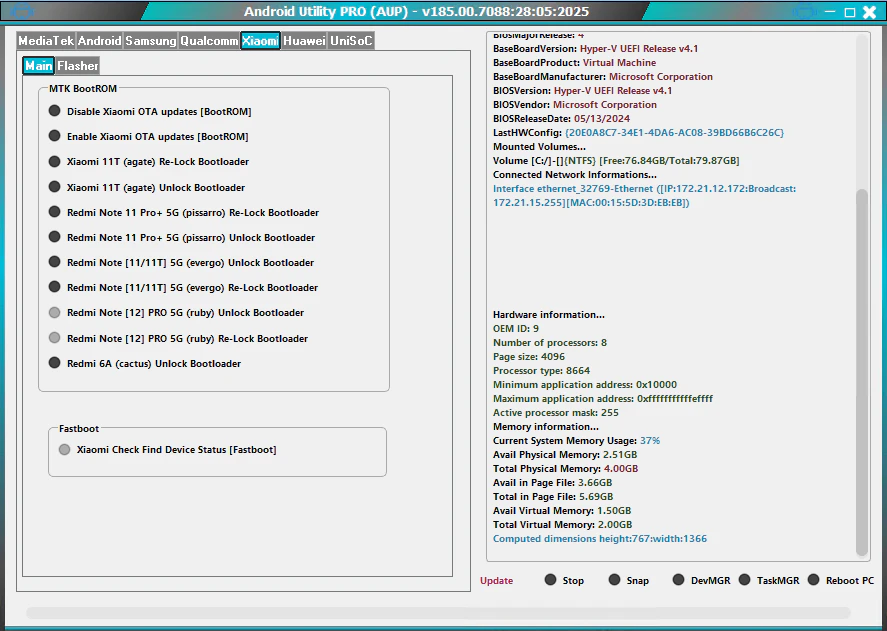Image resolution: width=887 pixels, height=631 pixels.
Task: Select Disable Xiaomi OTA updates [BootROM]
Action: coord(150,111)
